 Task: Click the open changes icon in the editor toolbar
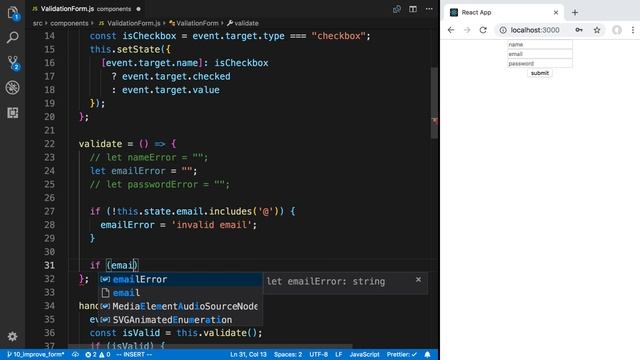pyautogui.click(x=397, y=9)
